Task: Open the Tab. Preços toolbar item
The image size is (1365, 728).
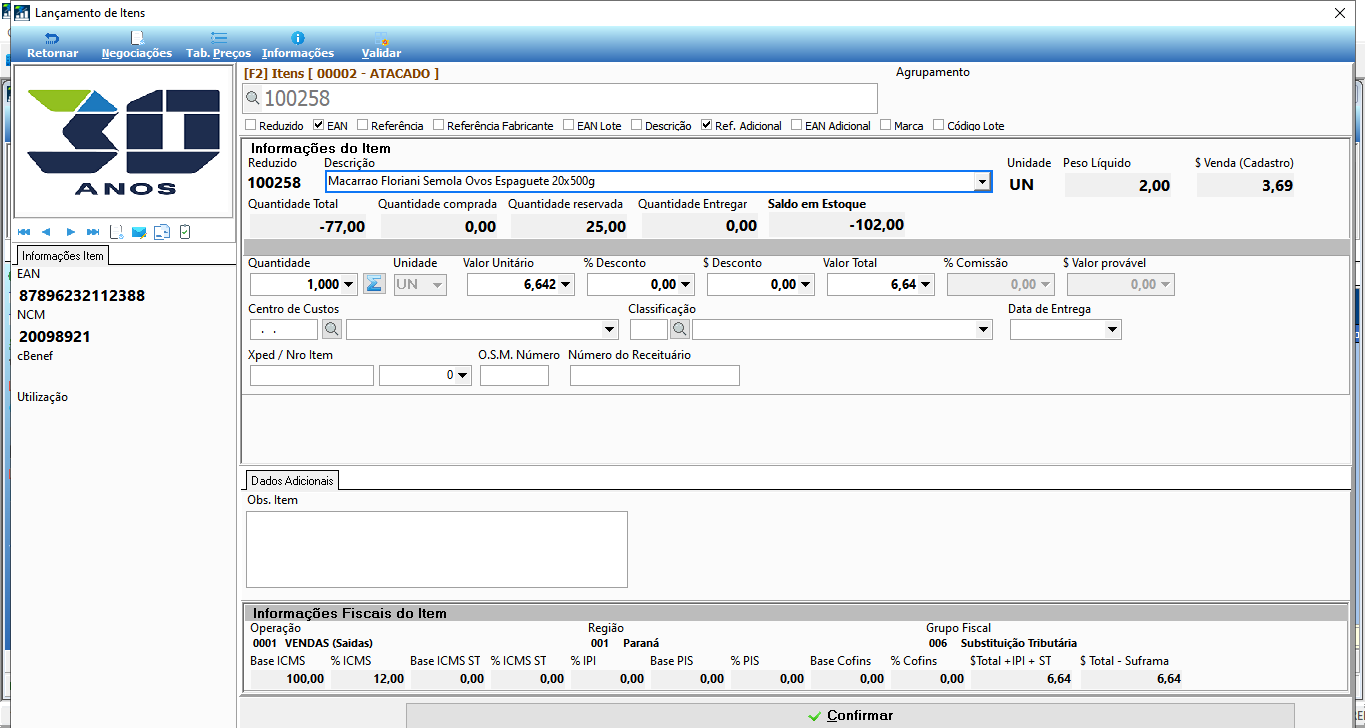Action: (x=218, y=45)
